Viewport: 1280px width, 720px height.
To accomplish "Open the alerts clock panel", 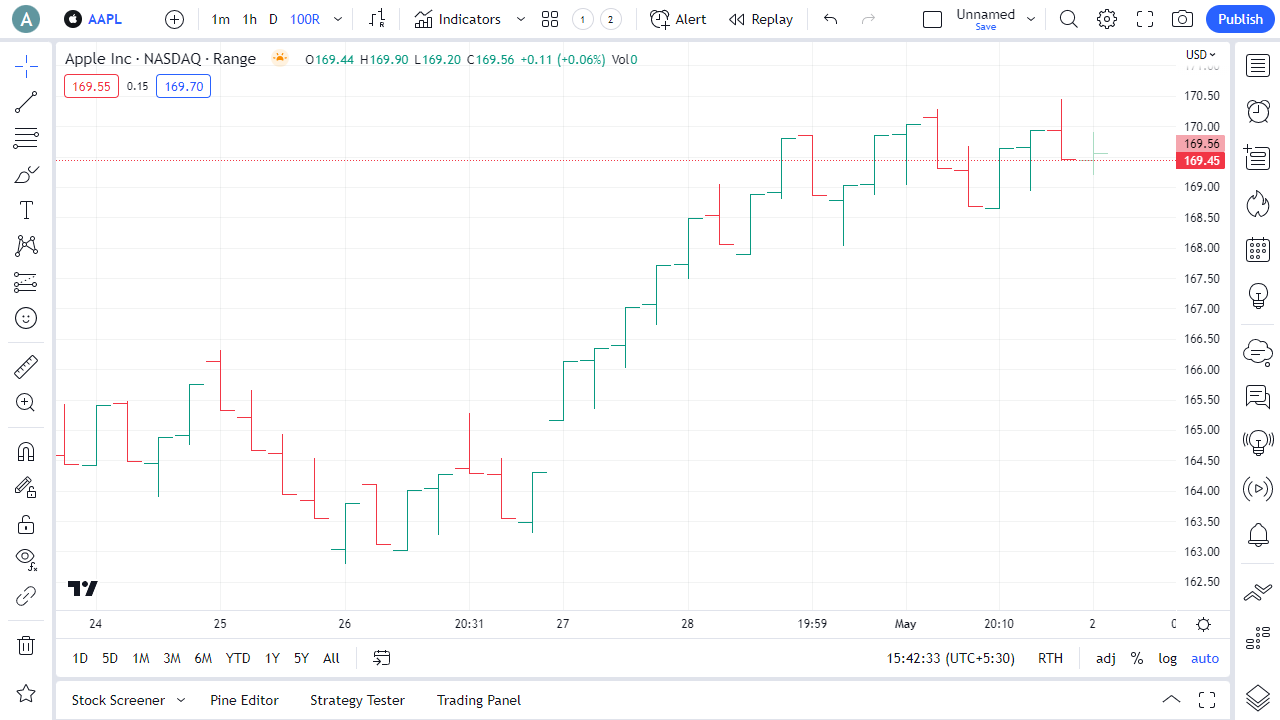I will [1257, 111].
